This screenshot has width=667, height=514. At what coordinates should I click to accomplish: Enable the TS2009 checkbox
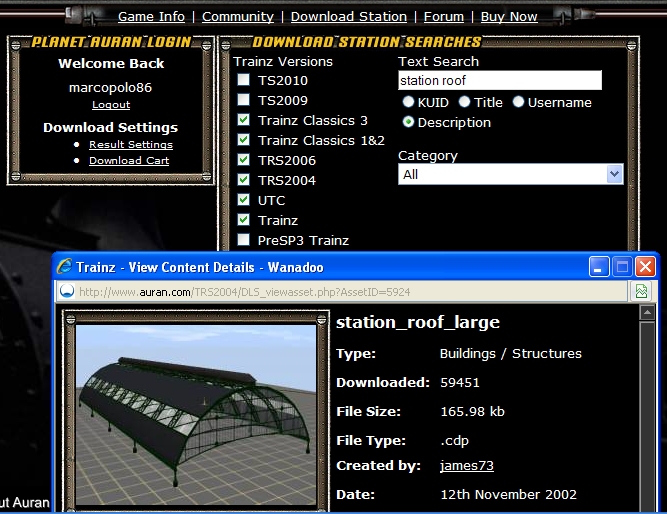point(243,100)
